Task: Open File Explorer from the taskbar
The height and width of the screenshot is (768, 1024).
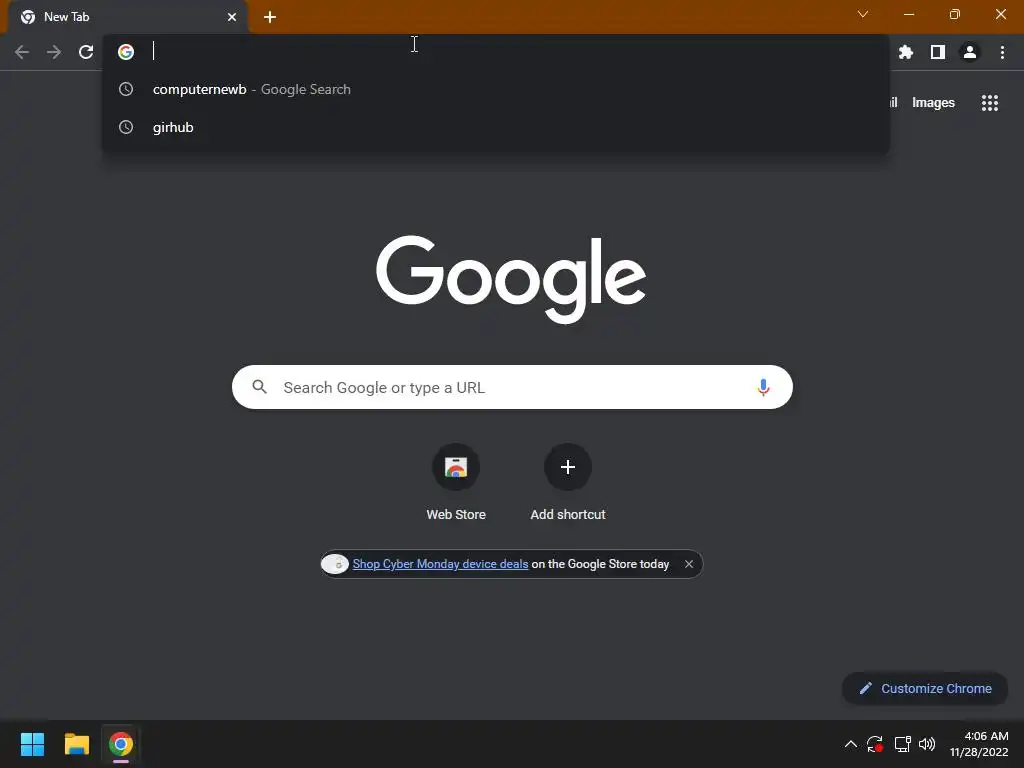Action: click(x=76, y=744)
